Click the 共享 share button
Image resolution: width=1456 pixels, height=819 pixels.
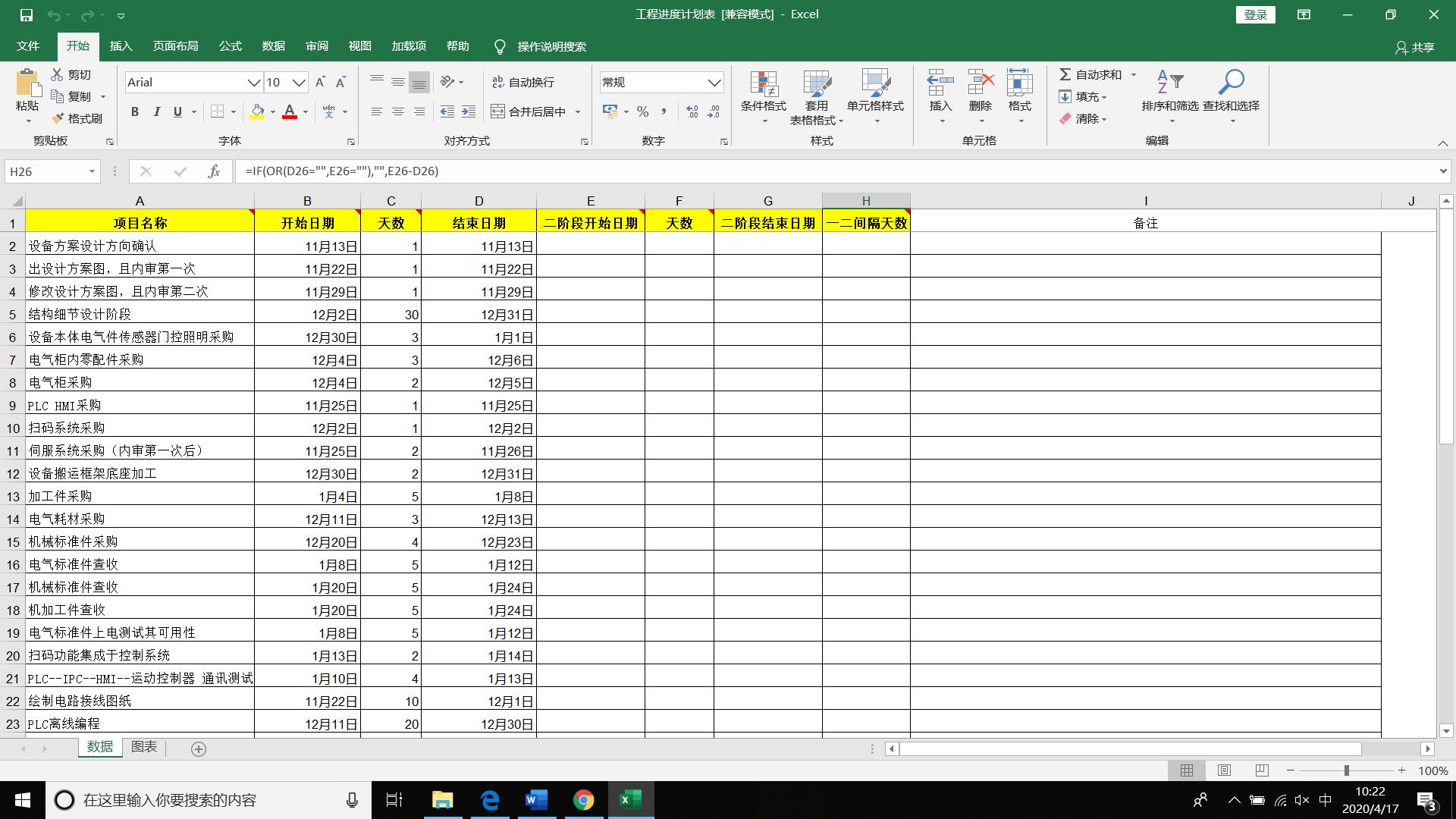coord(1415,47)
